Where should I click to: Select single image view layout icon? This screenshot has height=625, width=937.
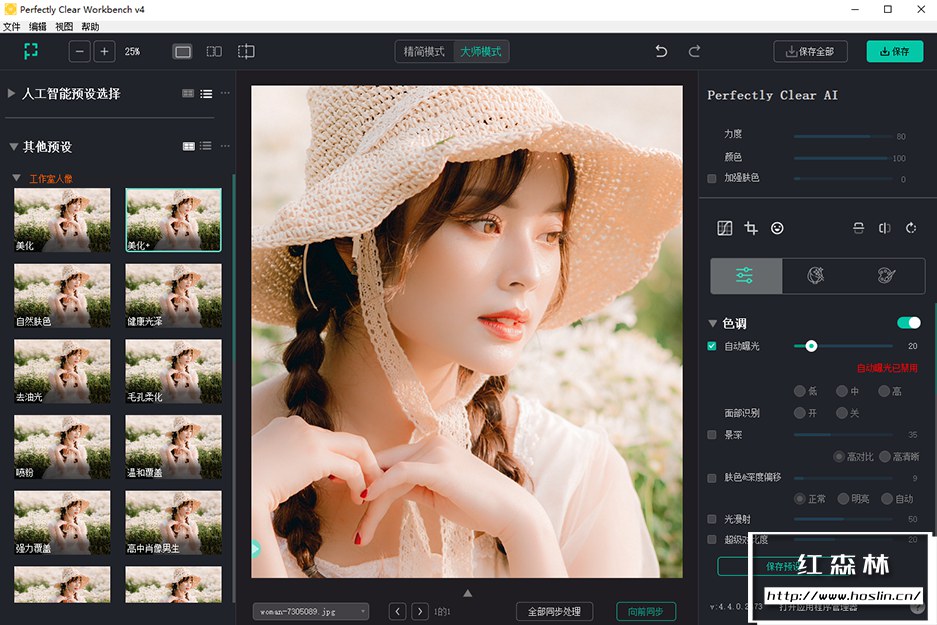[182, 51]
